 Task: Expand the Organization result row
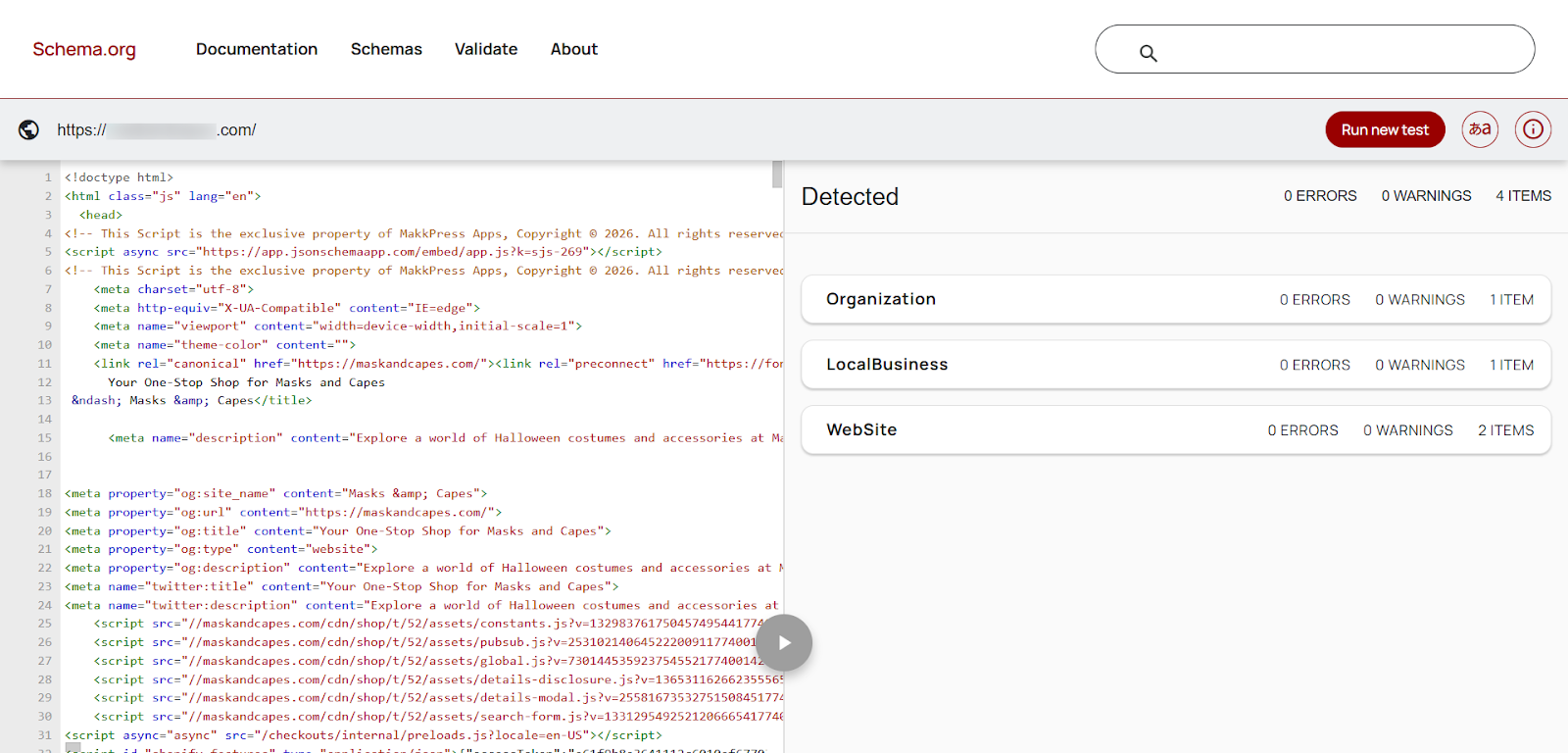1175,300
